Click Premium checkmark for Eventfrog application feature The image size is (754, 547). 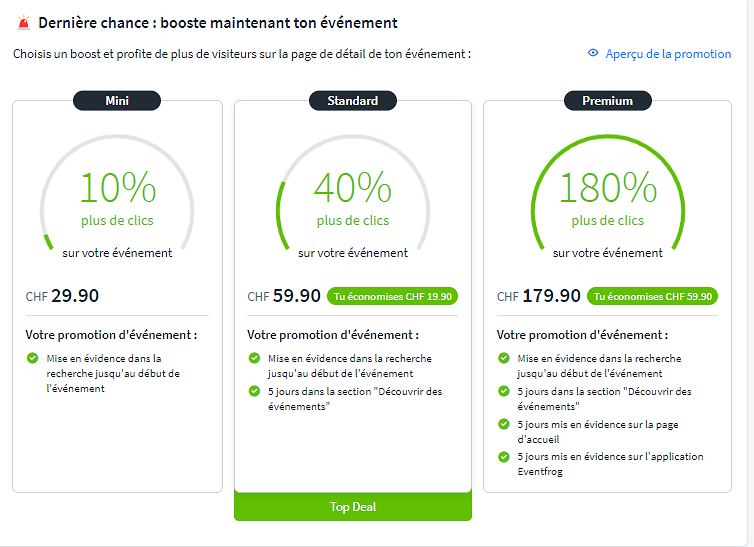pyautogui.click(x=504, y=457)
